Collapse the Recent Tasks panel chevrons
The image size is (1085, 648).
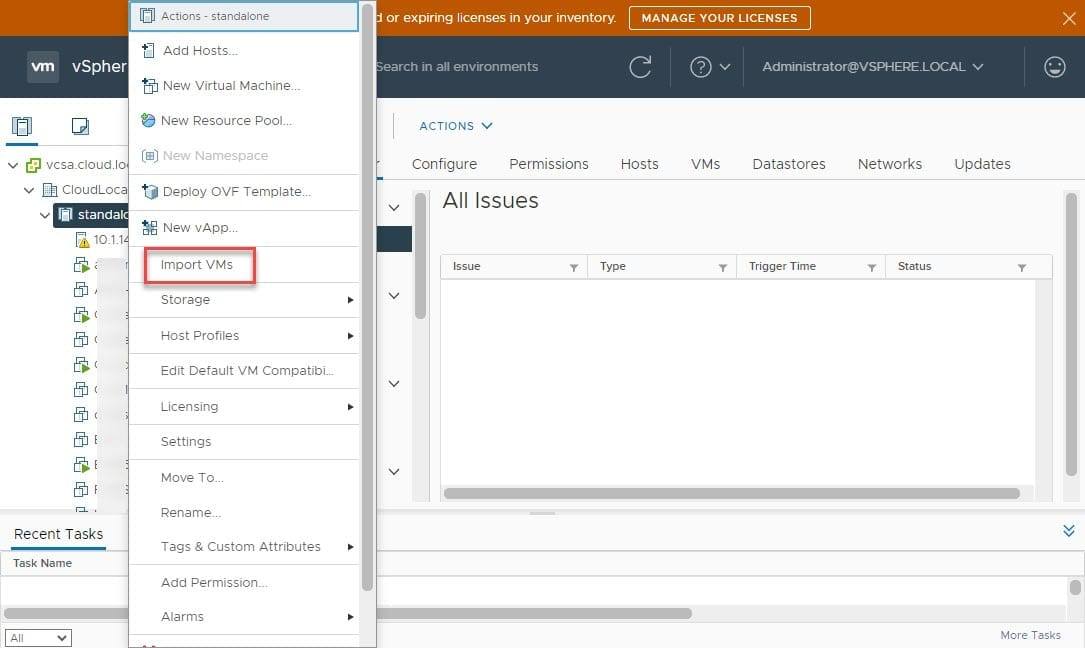click(x=1068, y=530)
